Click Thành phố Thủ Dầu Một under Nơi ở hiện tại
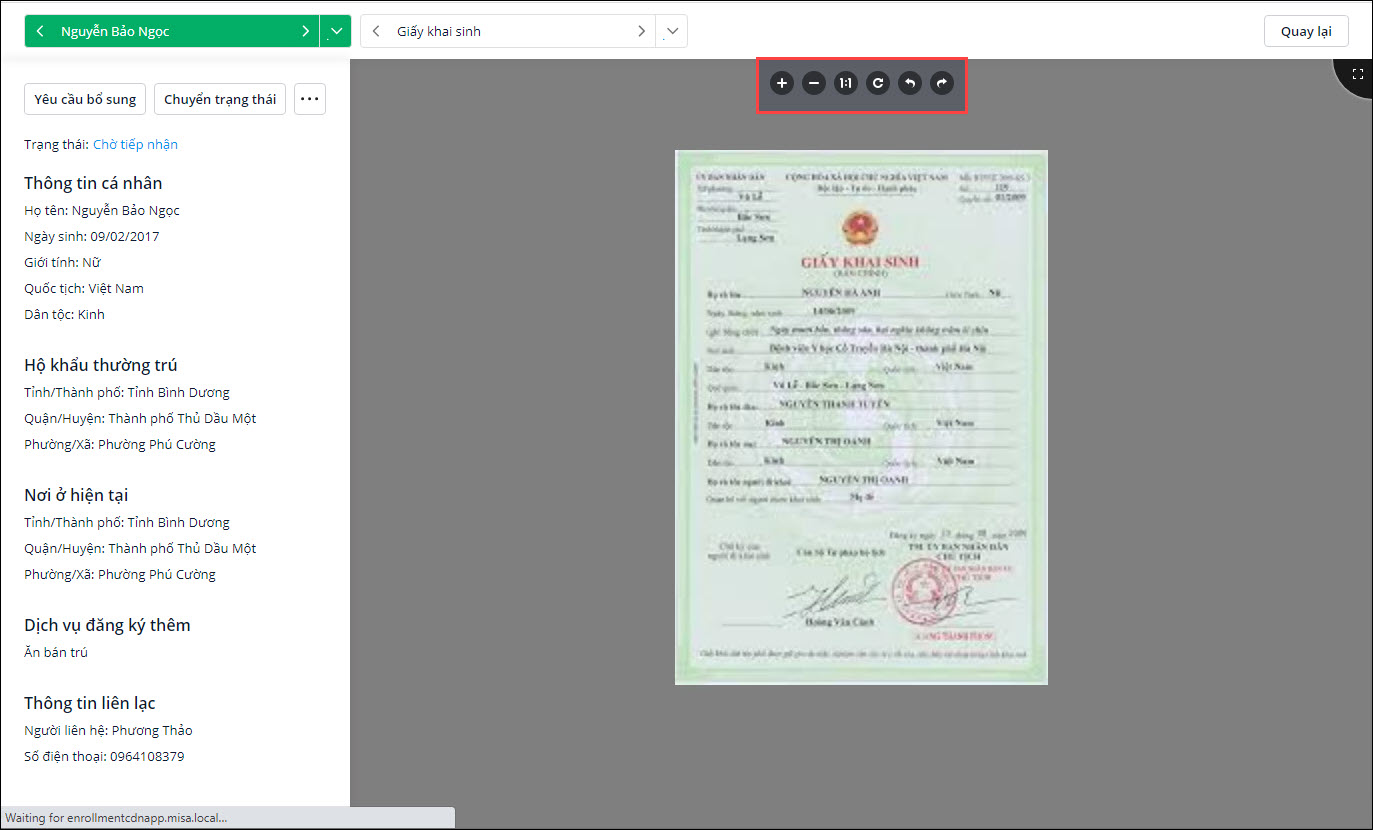The image size is (1373, 830). tap(182, 548)
